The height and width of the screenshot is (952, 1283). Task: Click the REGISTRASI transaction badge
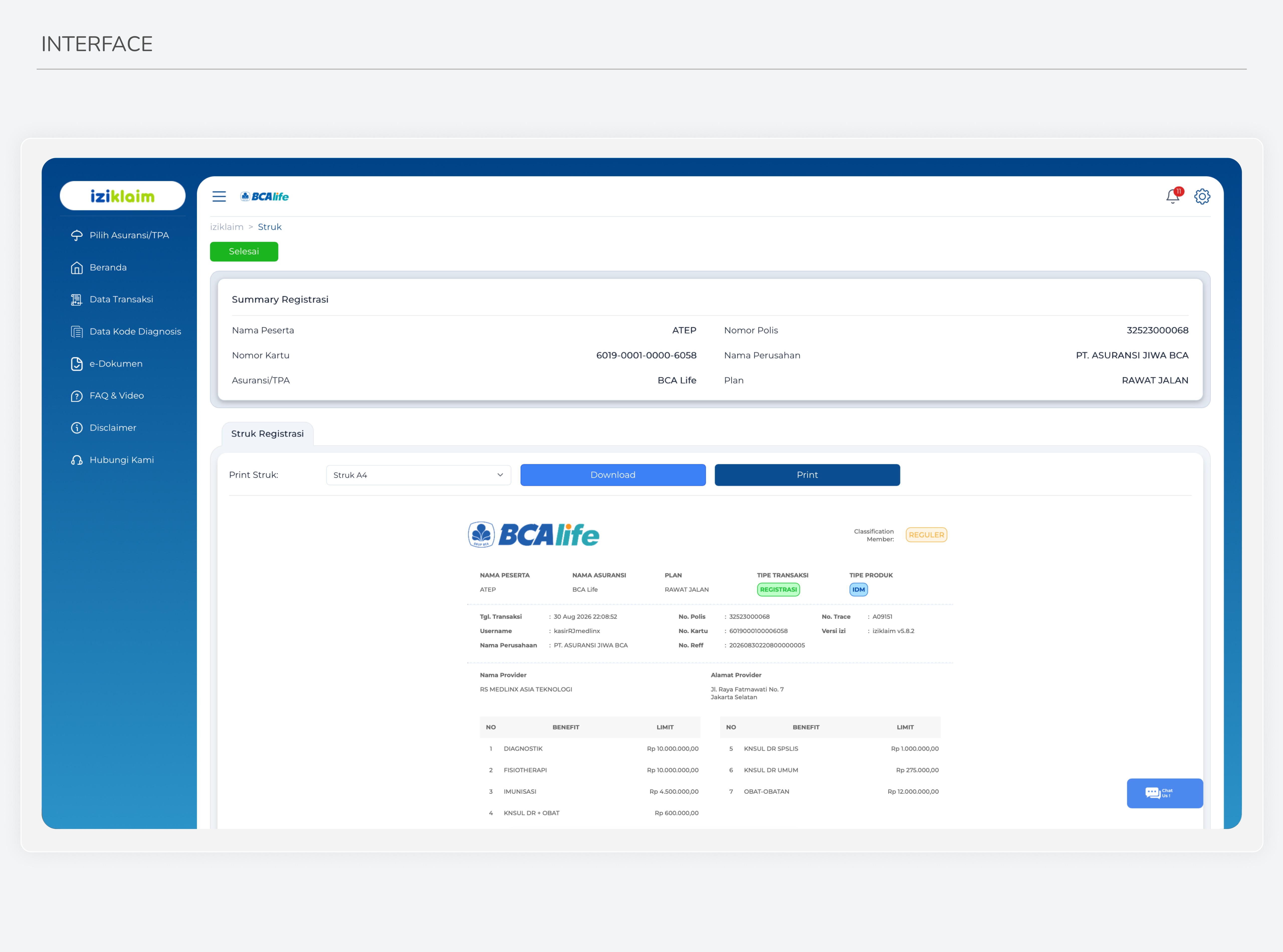point(778,589)
